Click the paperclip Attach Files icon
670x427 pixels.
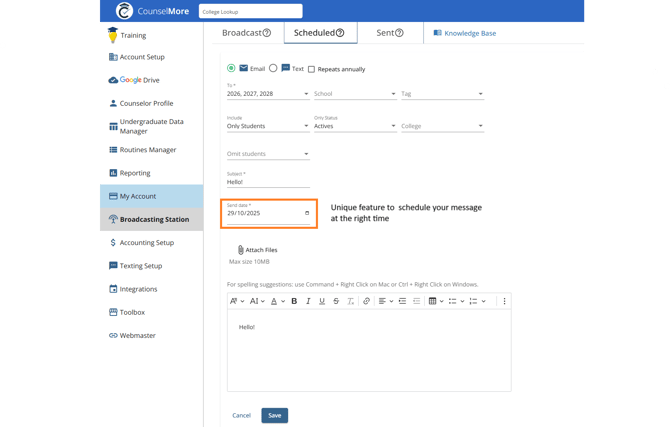[x=241, y=249]
